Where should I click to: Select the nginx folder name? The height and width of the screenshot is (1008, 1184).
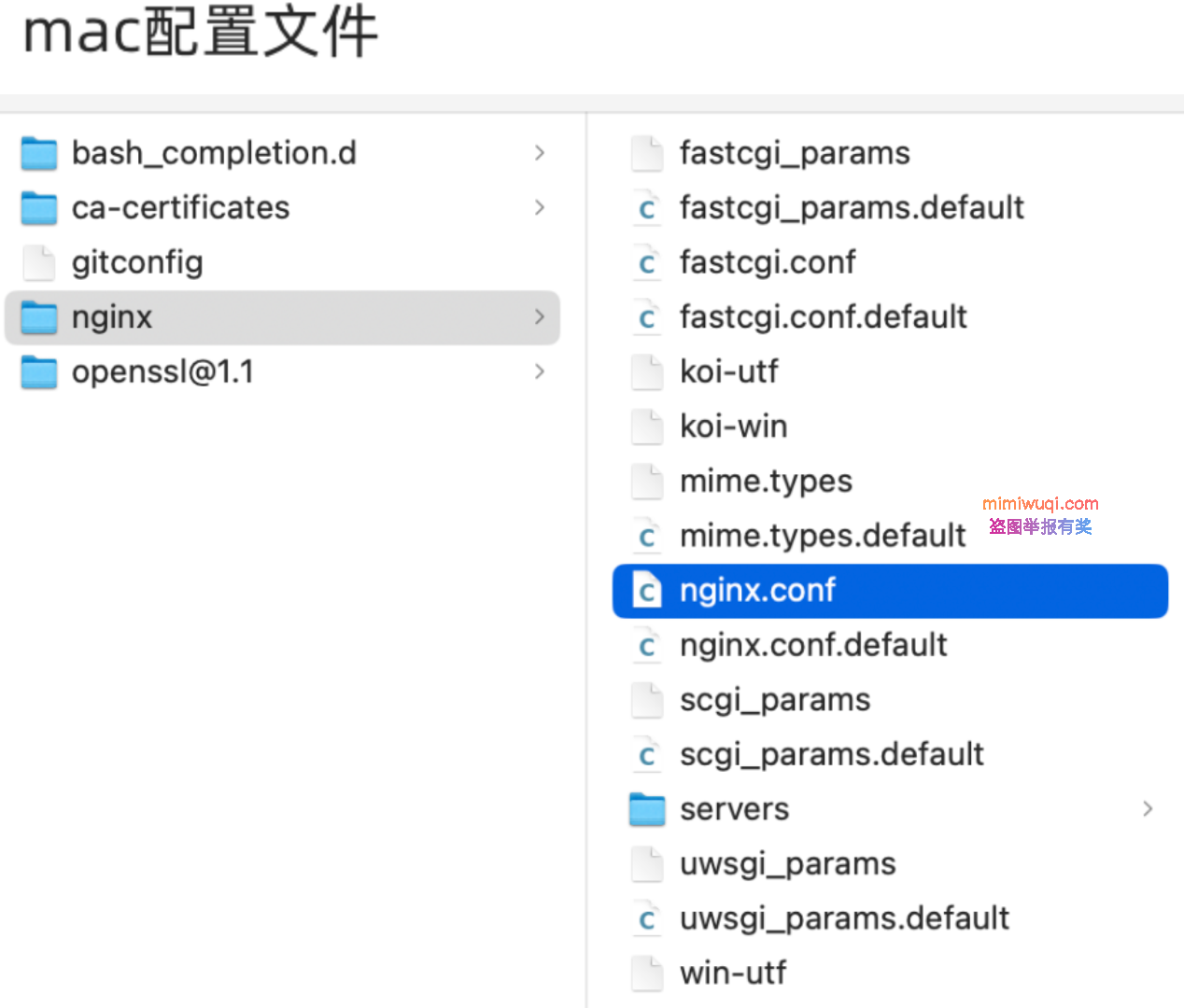(x=111, y=318)
